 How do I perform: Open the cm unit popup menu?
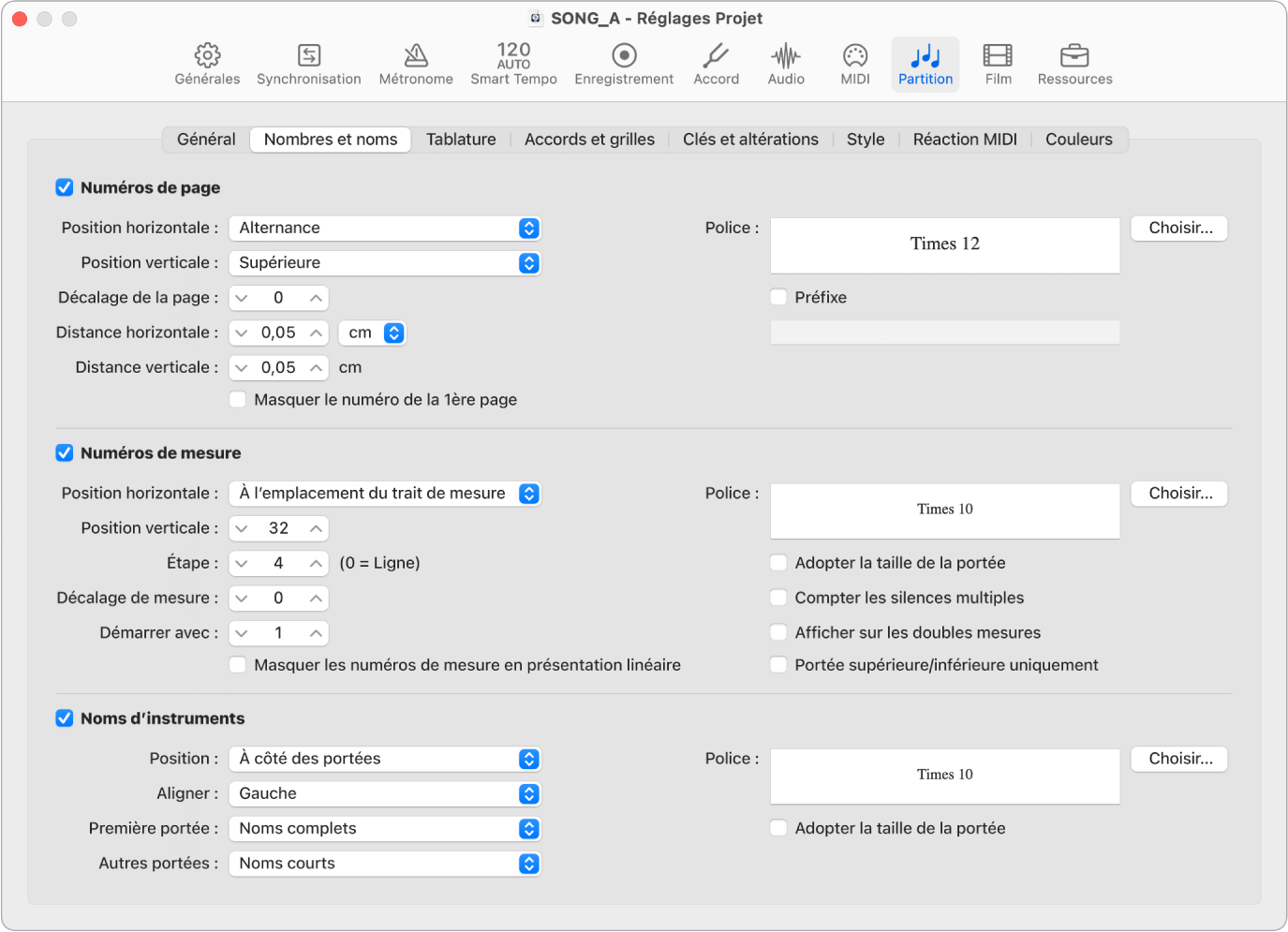pyautogui.click(x=373, y=333)
